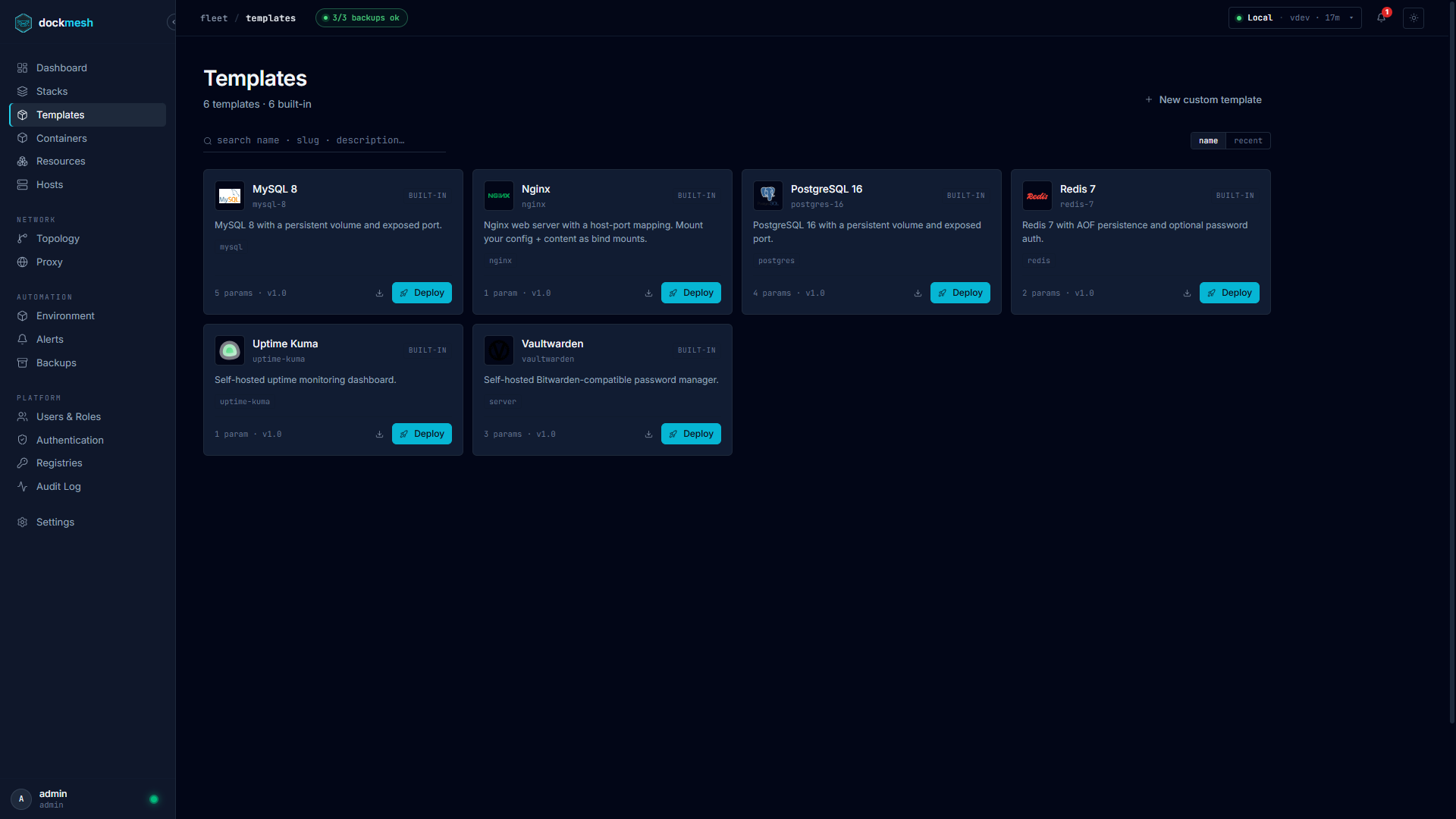Focus the template search field
Viewport: 1456px width, 819px height.
325,141
